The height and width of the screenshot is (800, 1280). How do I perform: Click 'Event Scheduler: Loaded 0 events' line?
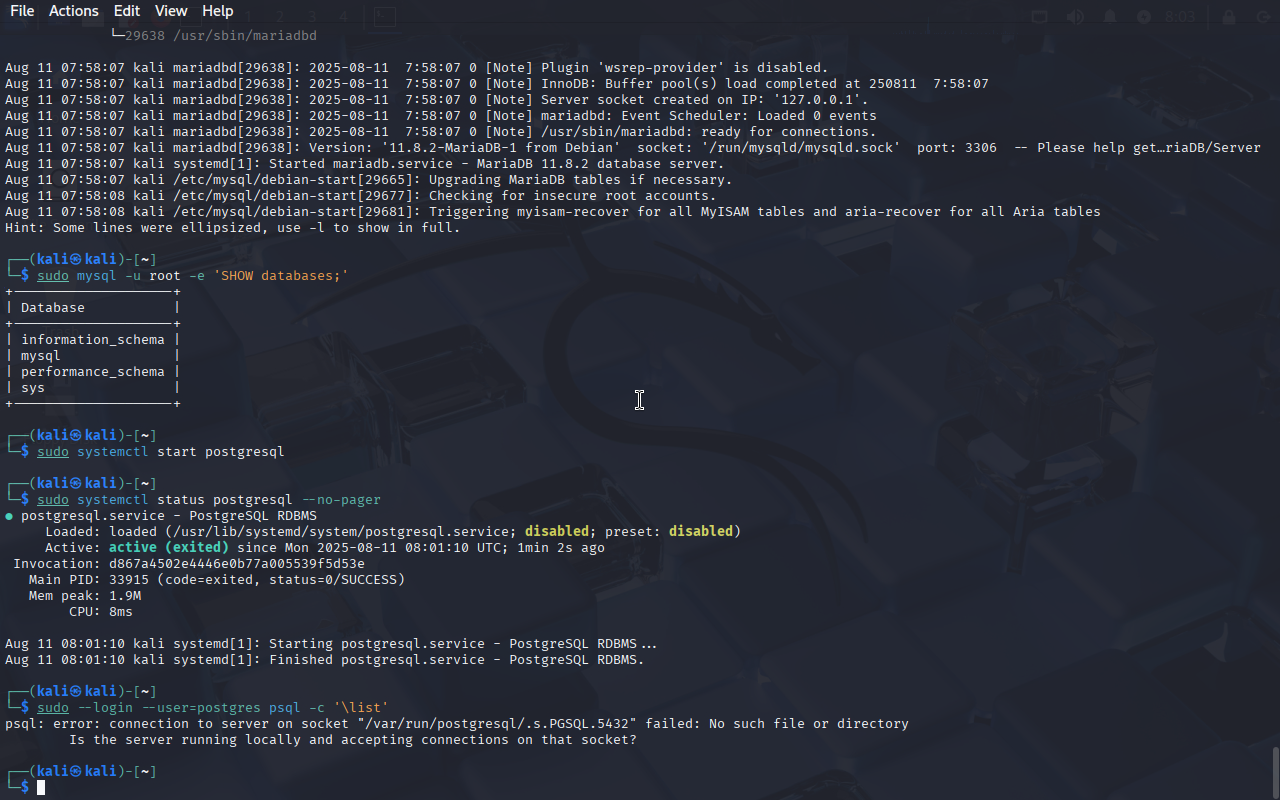[x=441, y=116]
